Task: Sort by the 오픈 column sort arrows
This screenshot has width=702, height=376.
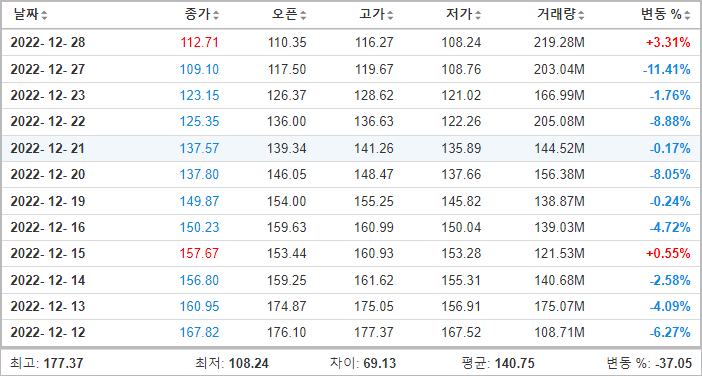Action: click(x=304, y=16)
